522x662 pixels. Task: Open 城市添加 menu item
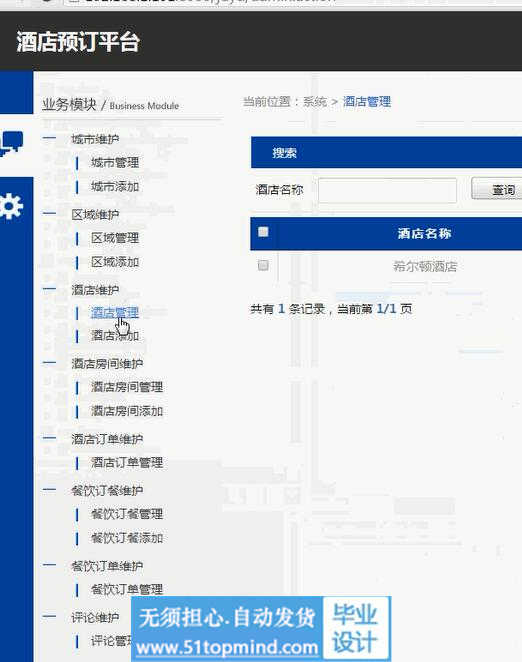pos(115,186)
